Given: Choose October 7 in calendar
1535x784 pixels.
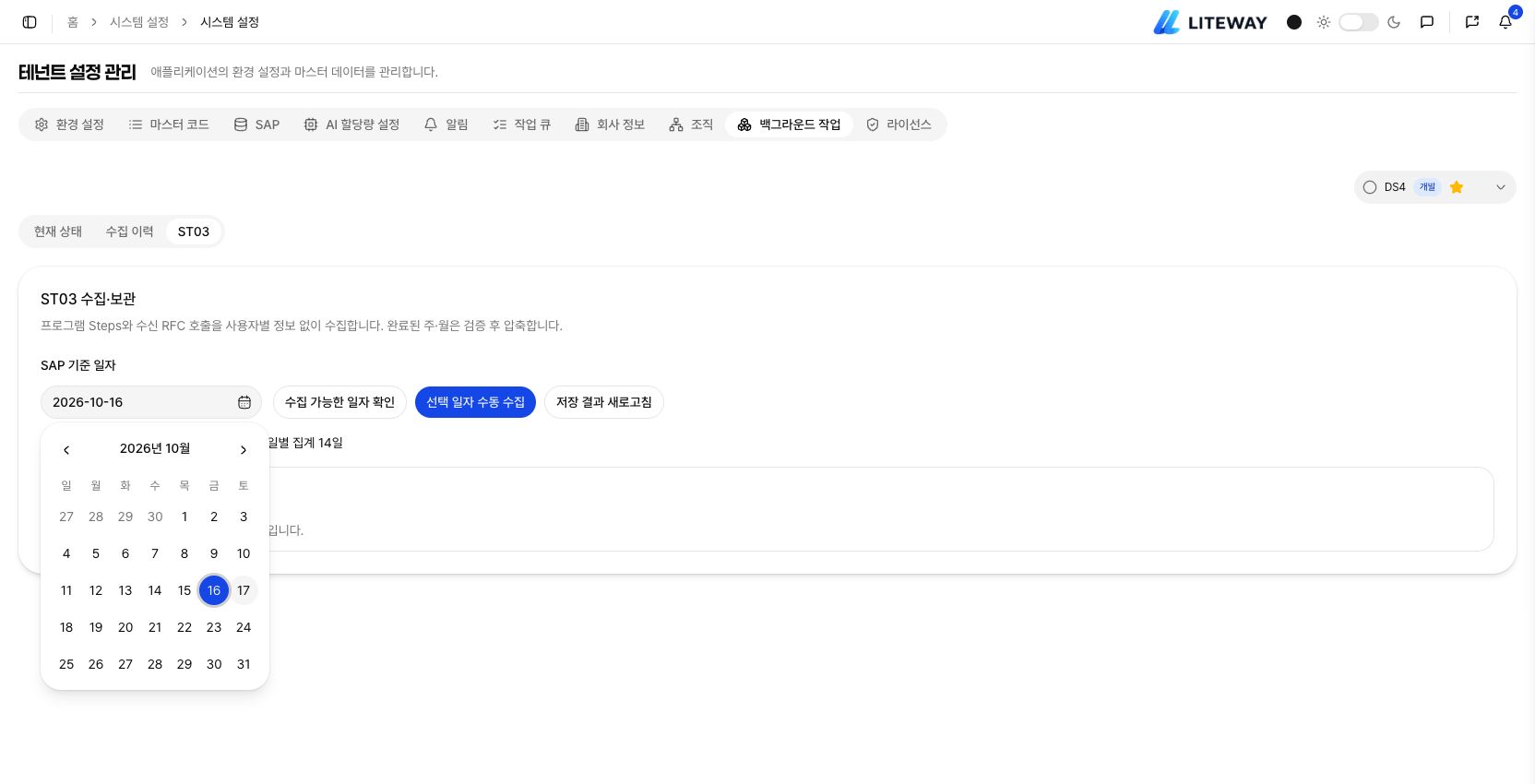Looking at the screenshot, I should tap(155, 553).
